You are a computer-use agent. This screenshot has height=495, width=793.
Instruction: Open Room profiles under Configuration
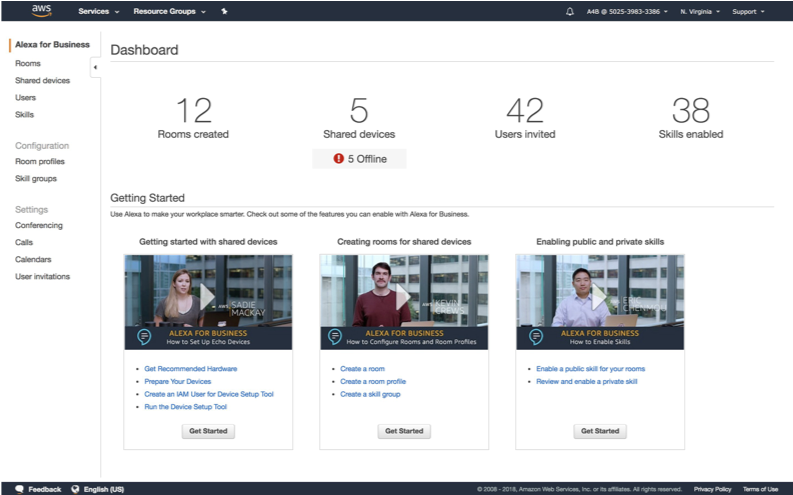[x=40, y=161]
